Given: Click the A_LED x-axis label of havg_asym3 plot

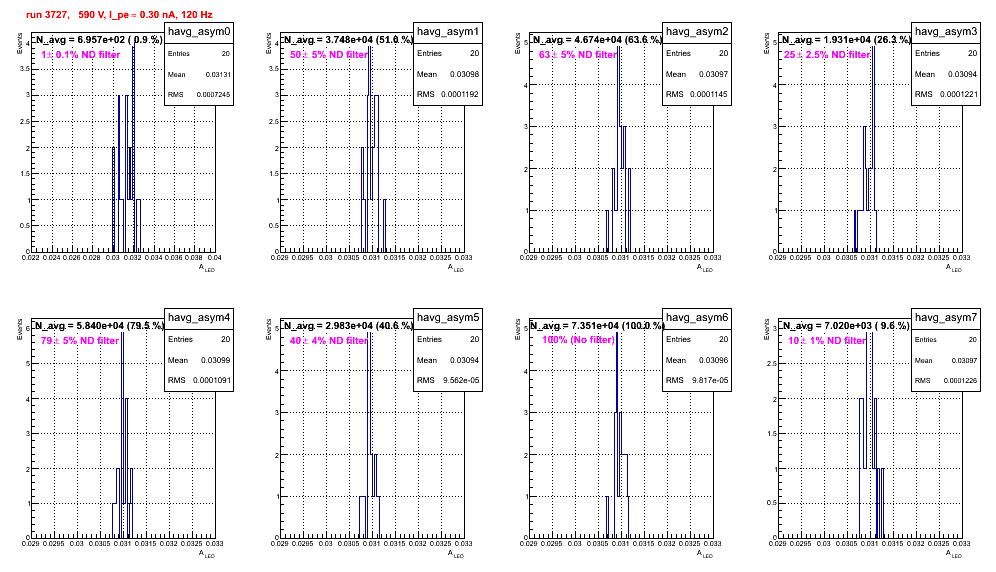Looking at the screenshot, I should pyautogui.click(x=954, y=268).
